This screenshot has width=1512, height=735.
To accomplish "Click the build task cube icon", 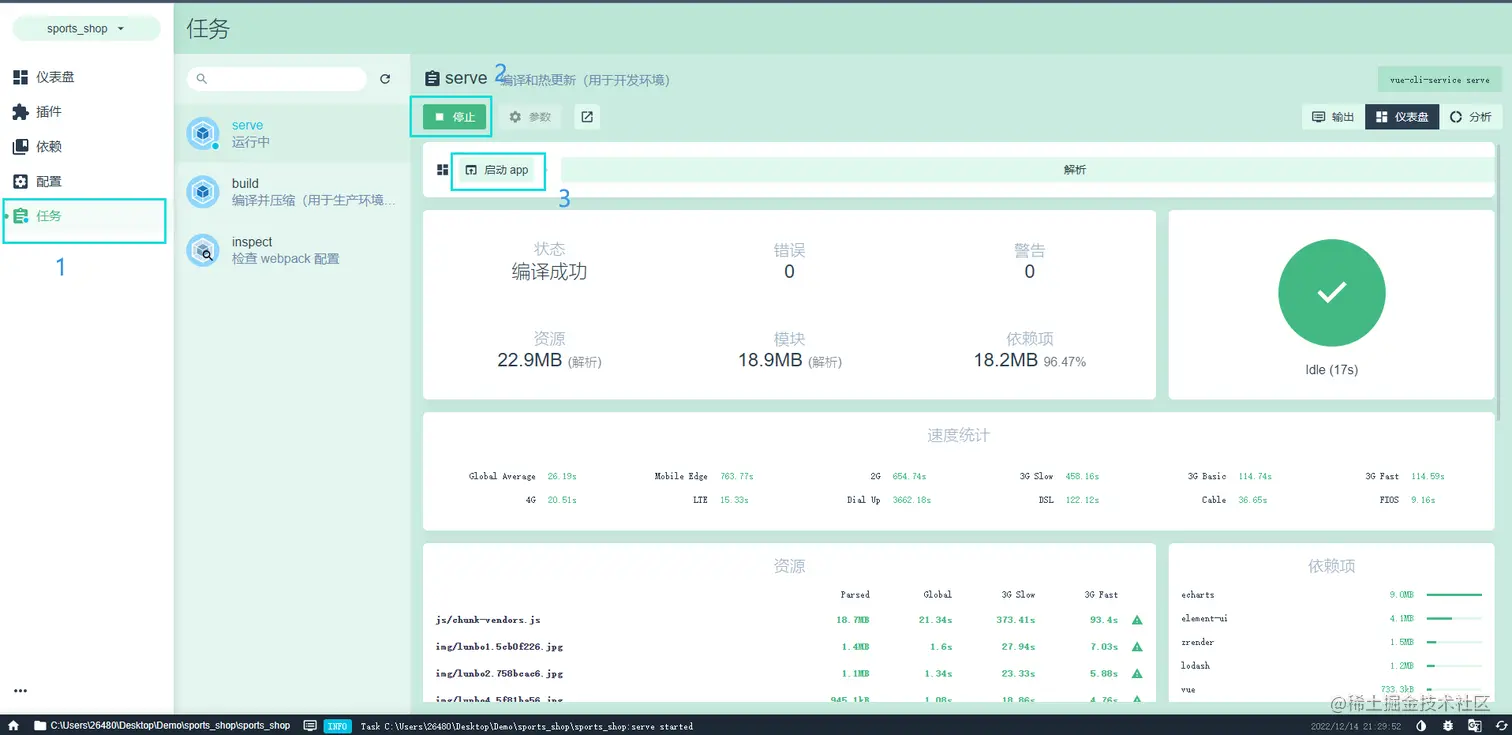I will [203, 191].
